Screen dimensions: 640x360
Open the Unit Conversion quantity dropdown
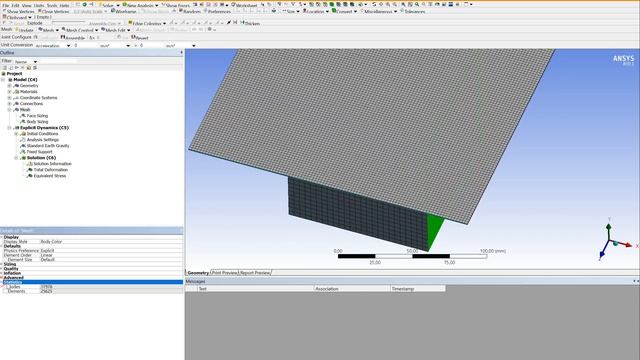(52, 46)
